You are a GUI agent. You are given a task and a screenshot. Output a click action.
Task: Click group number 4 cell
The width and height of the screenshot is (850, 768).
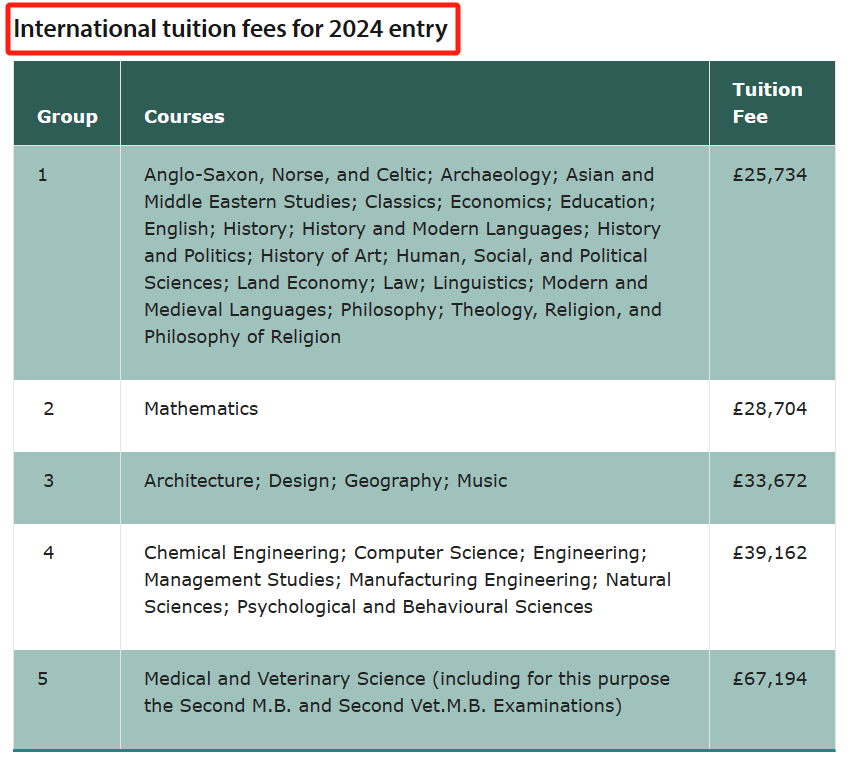pos(67,587)
